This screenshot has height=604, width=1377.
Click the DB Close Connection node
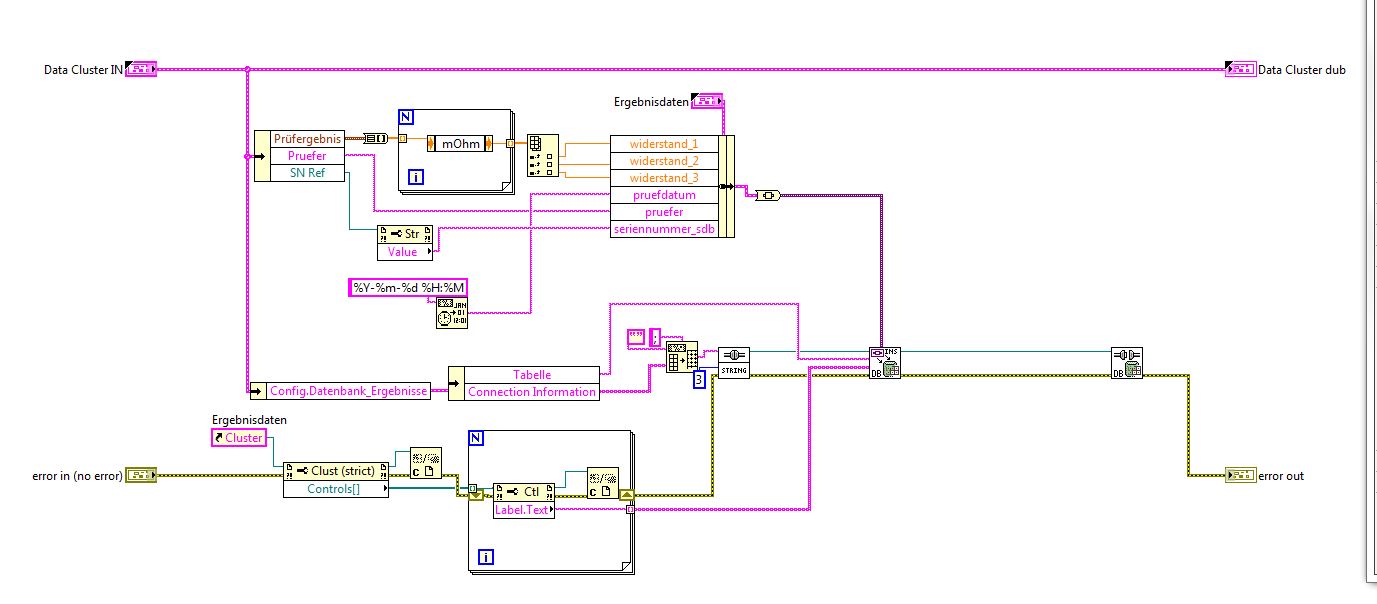[1127, 362]
